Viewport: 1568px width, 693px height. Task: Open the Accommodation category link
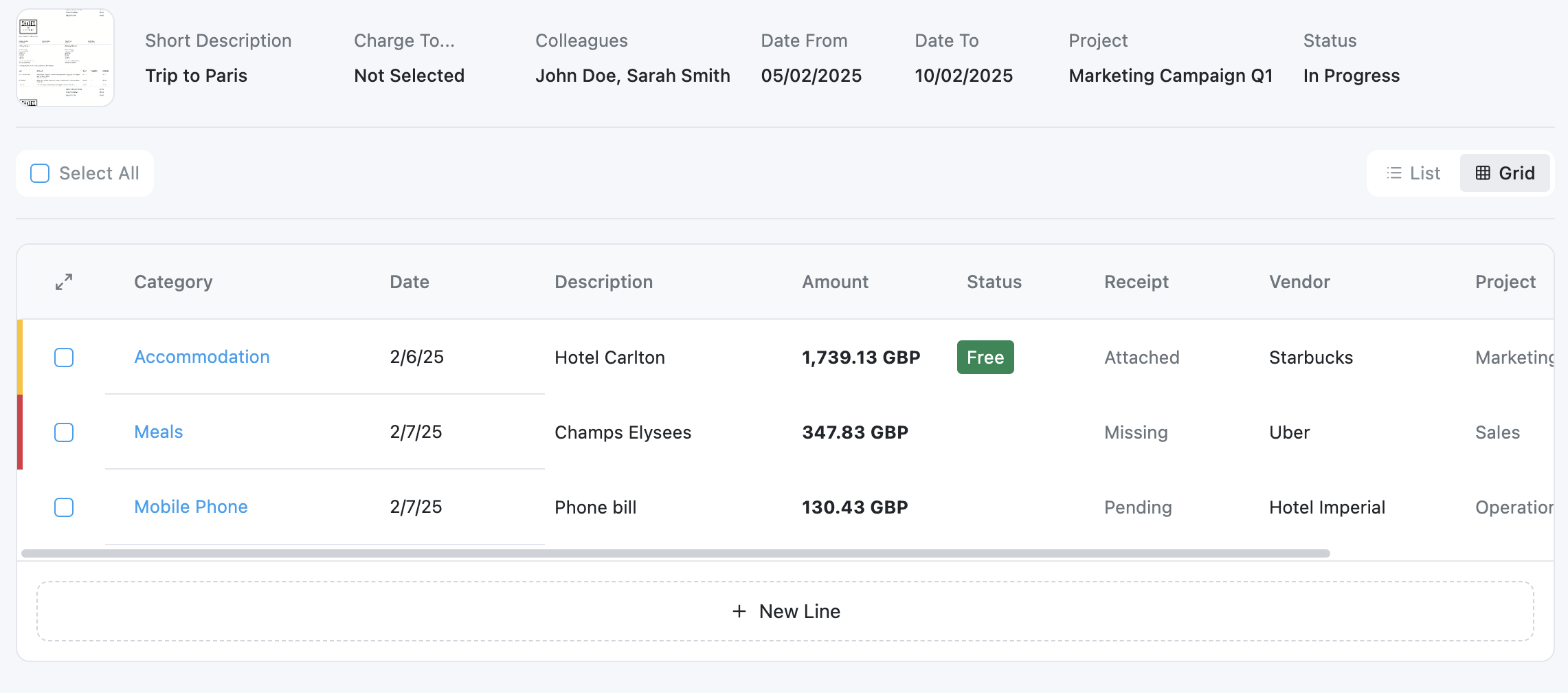click(202, 357)
